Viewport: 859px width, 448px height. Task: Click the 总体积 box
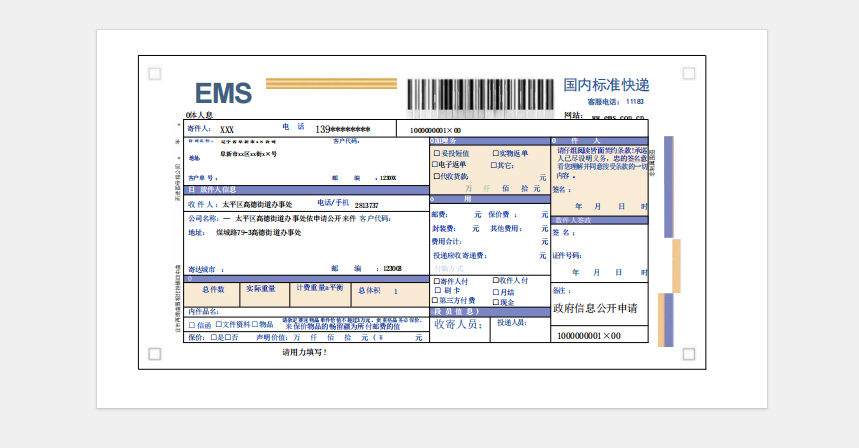click(x=390, y=295)
